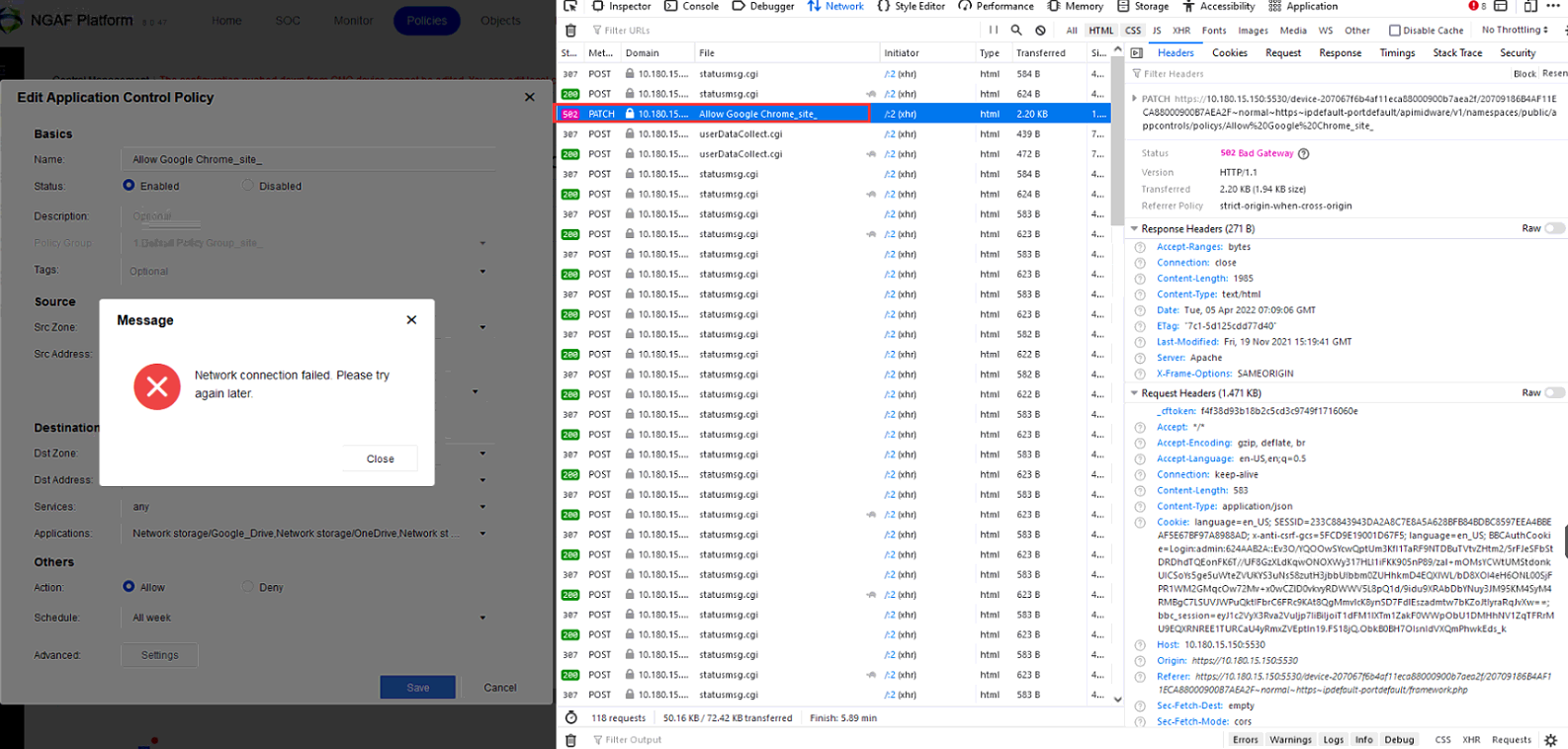1568x749 pixels.
Task: Open console settings gear icon
Action: pyautogui.click(x=1550, y=739)
